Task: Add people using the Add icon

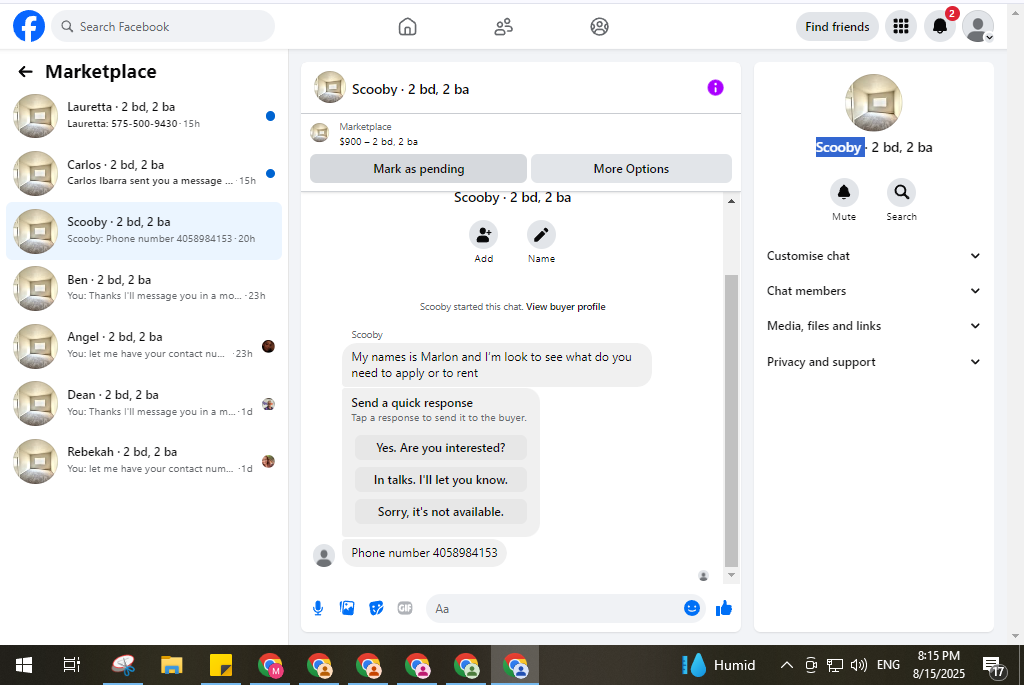Action: [484, 235]
